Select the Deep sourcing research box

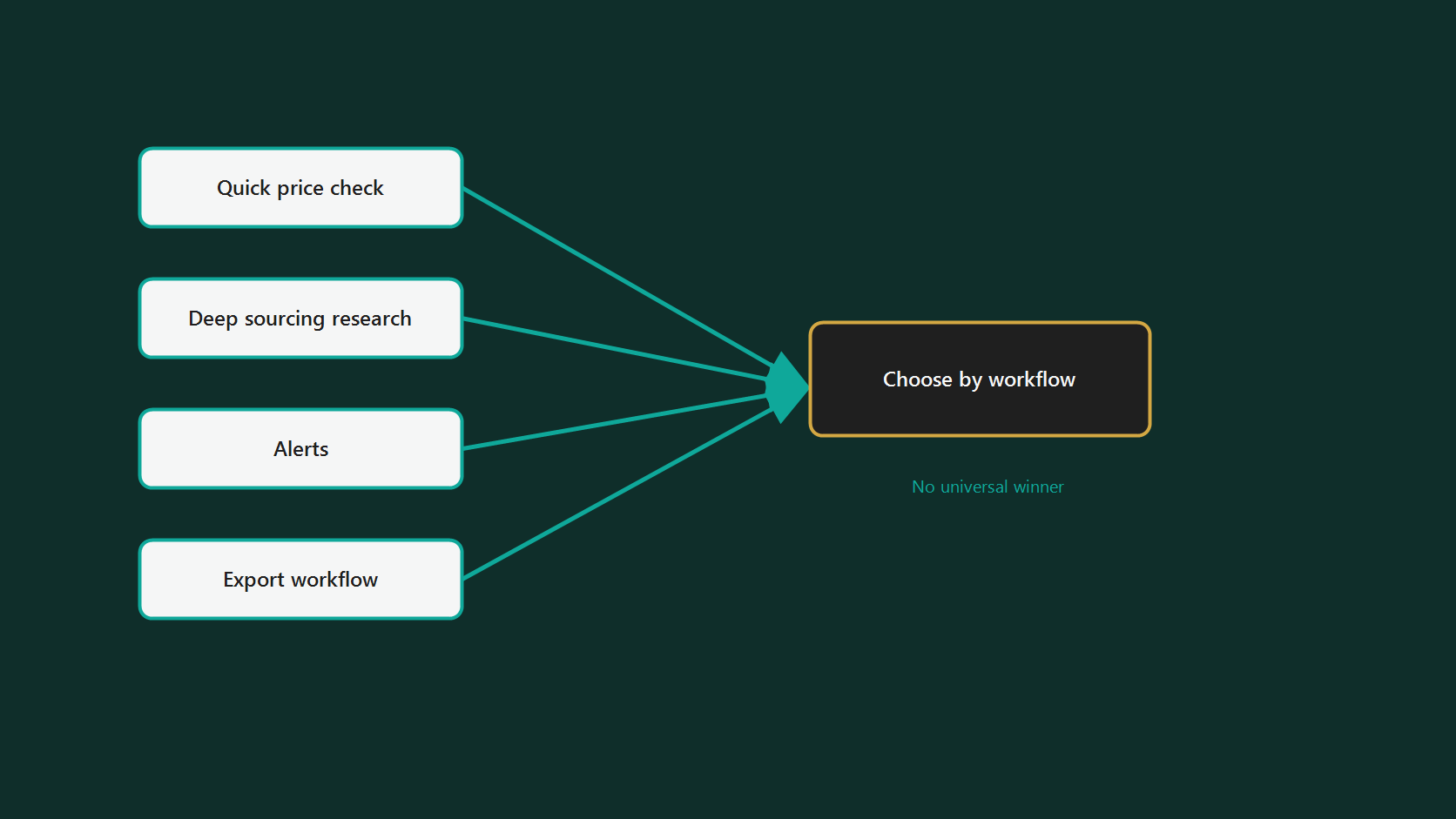[x=300, y=319]
